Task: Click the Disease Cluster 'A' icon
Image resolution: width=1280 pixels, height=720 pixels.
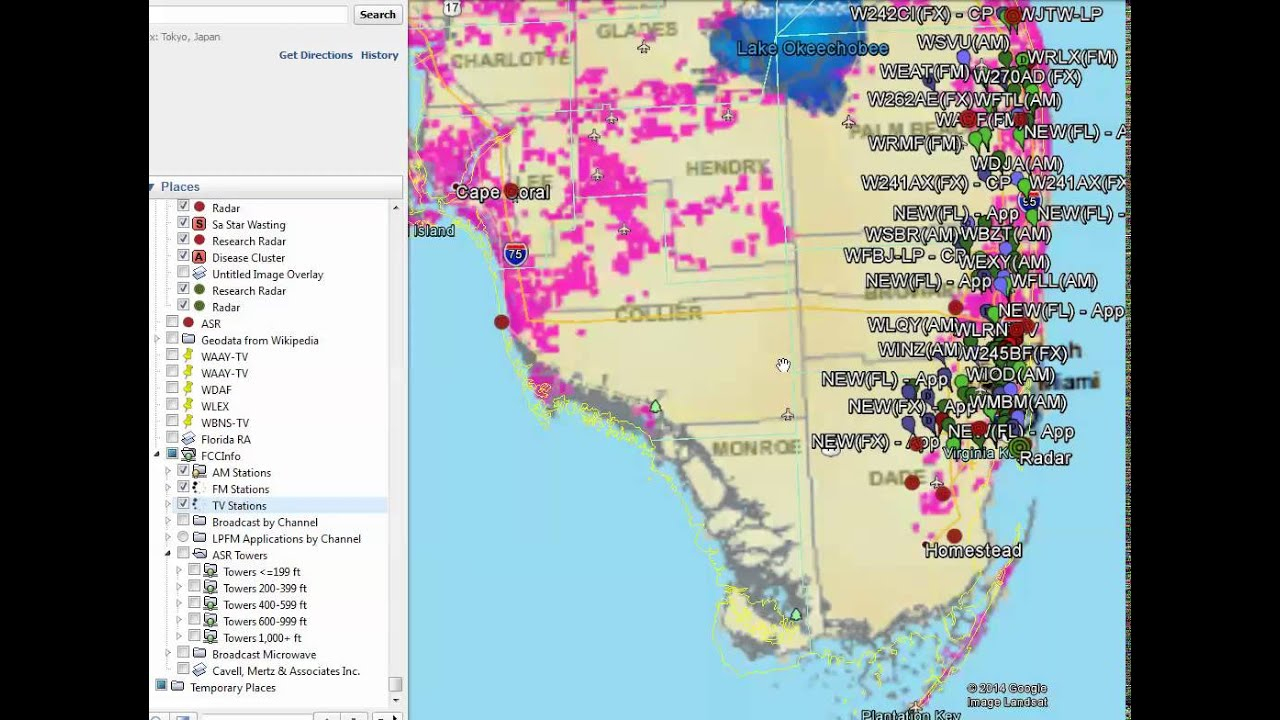Action: (x=199, y=257)
